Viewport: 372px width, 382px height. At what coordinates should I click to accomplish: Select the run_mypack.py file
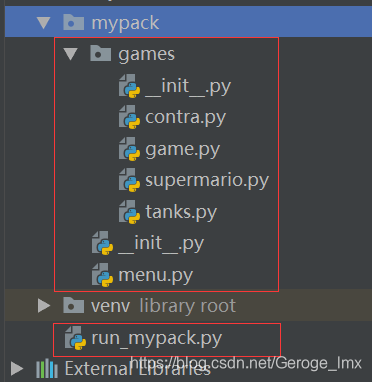pos(157,338)
